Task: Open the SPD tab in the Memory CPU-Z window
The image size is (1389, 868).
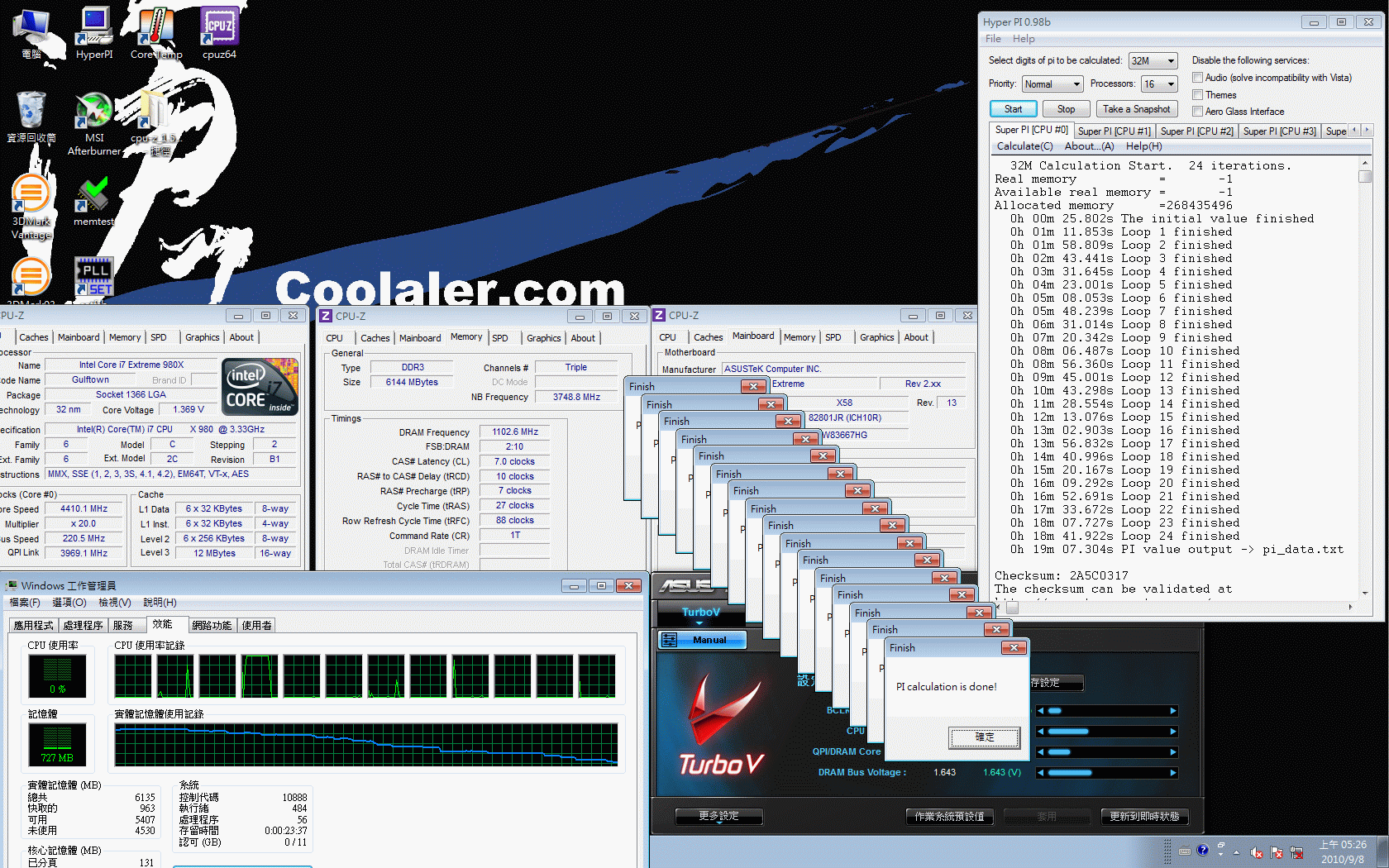Action: (500, 338)
